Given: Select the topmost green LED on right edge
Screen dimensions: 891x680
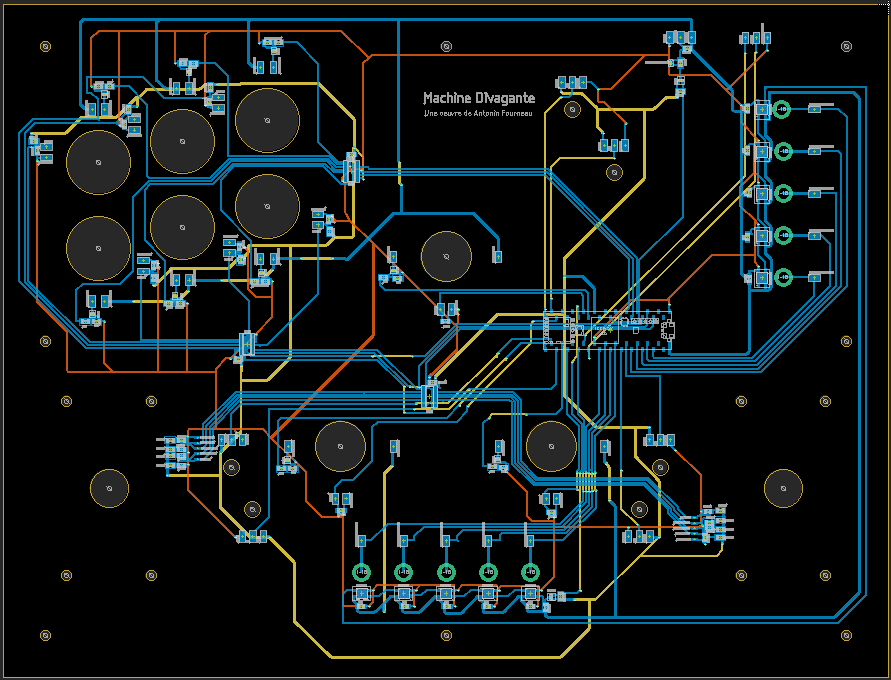Looking at the screenshot, I should coord(783,108).
